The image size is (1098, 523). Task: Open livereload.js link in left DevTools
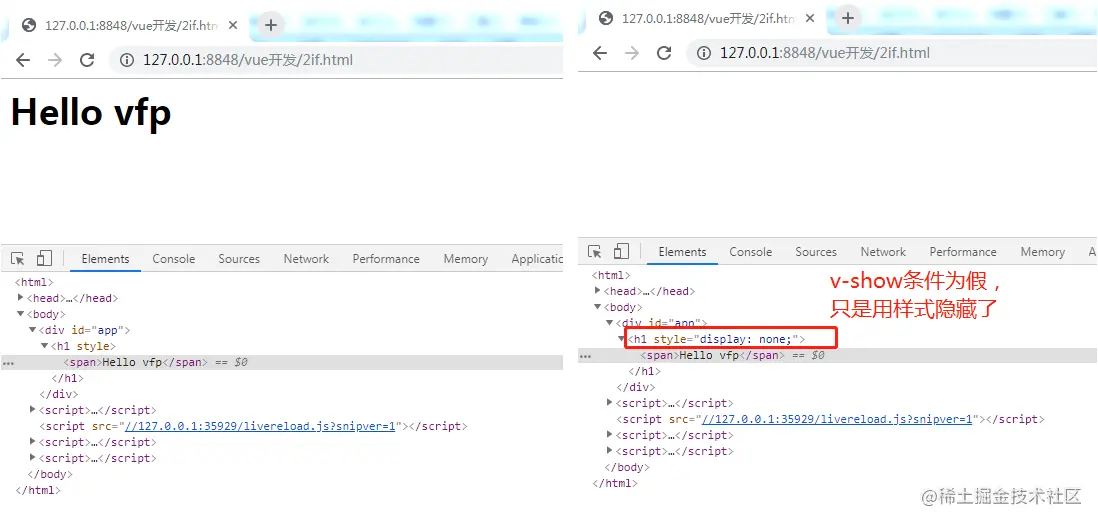pyautogui.click(x=260, y=426)
